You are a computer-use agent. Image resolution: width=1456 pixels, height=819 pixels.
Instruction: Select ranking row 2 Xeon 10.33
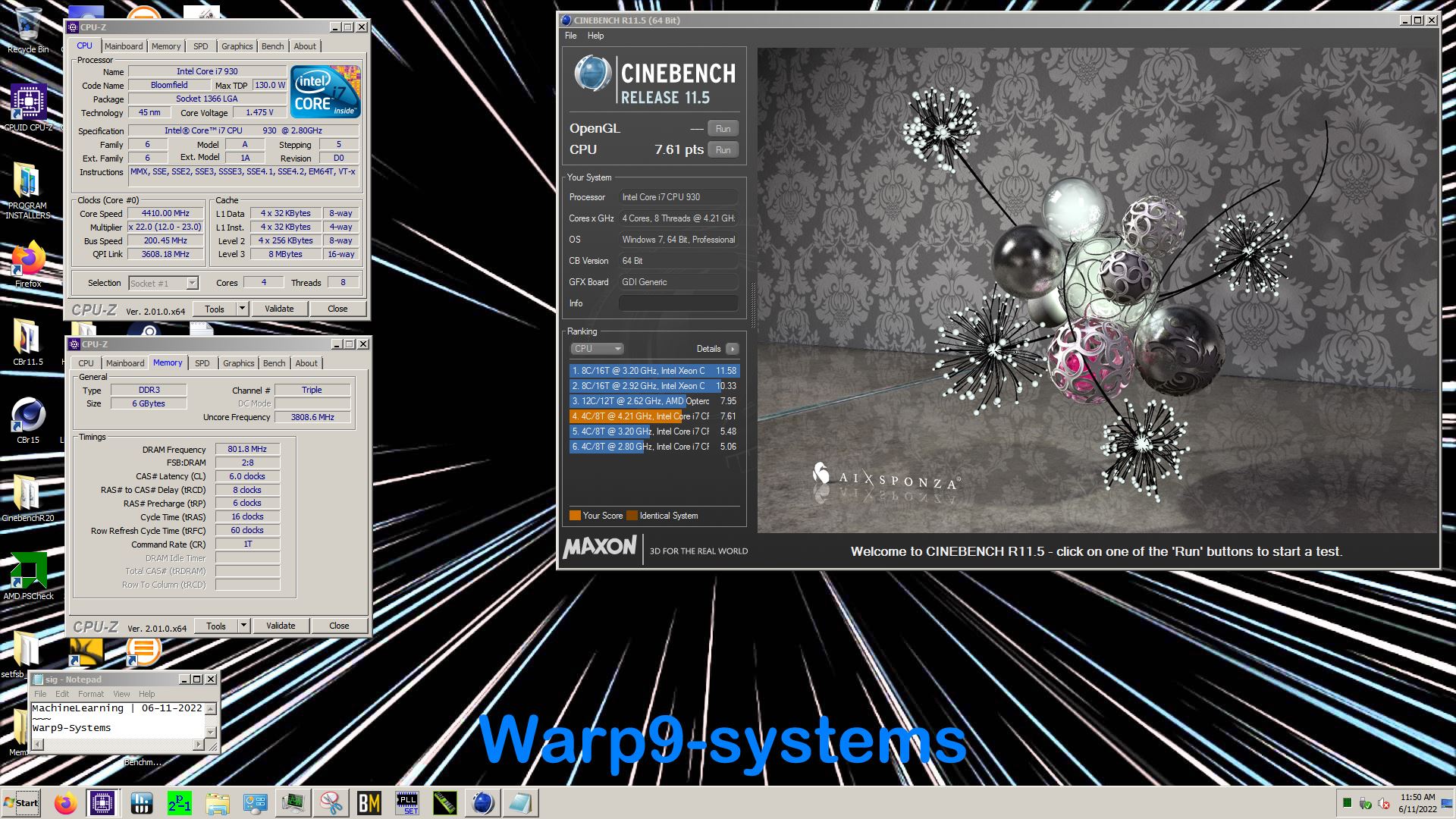pyautogui.click(x=654, y=386)
